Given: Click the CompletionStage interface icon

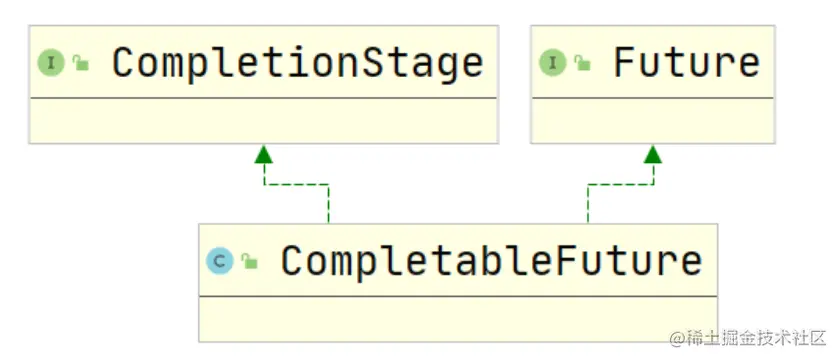Looking at the screenshot, I should [x=51, y=63].
